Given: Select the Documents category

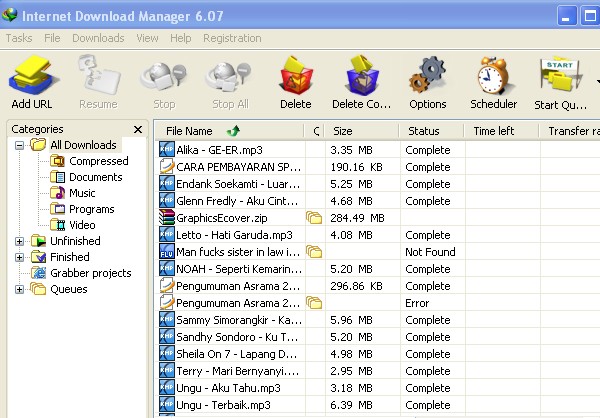Looking at the screenshot, I should point(96,177).
